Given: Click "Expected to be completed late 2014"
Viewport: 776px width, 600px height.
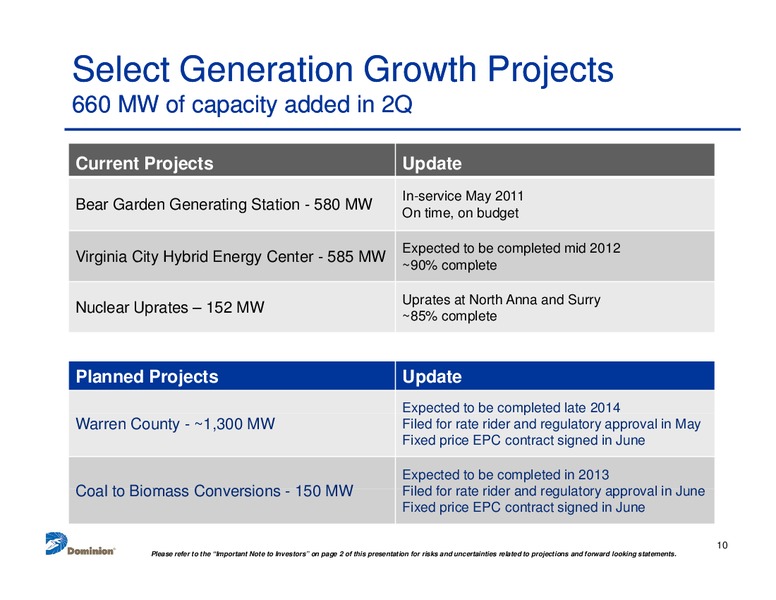Looking at the screenshot, I should coord(511,407).
